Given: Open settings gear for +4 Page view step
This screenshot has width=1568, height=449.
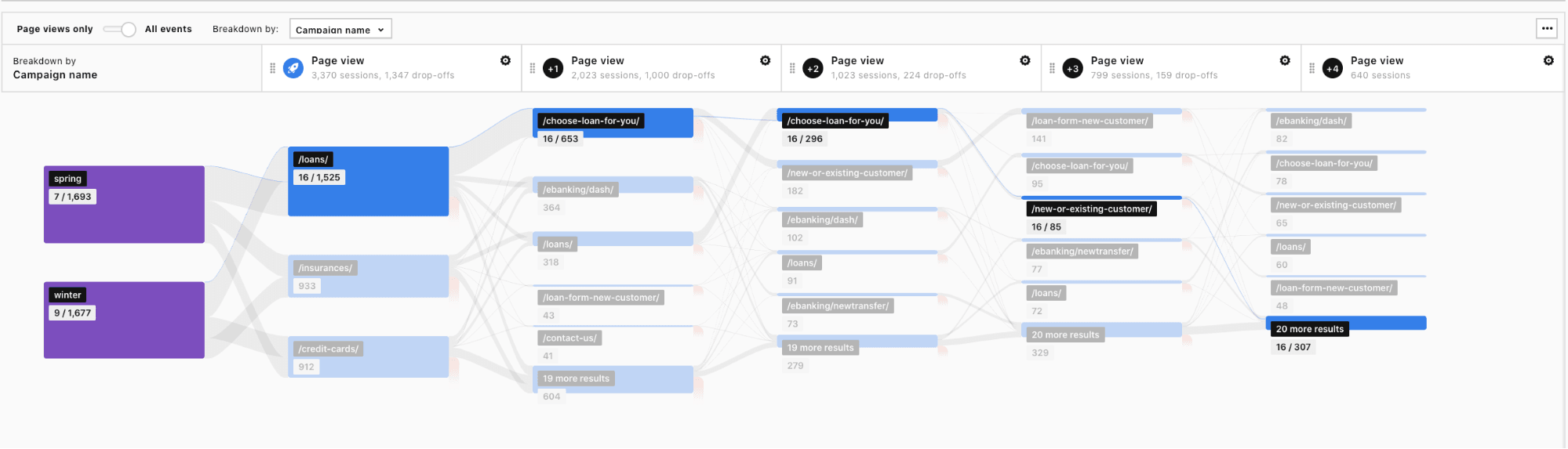Looking at the screenshot, I should coord(1548,60).
